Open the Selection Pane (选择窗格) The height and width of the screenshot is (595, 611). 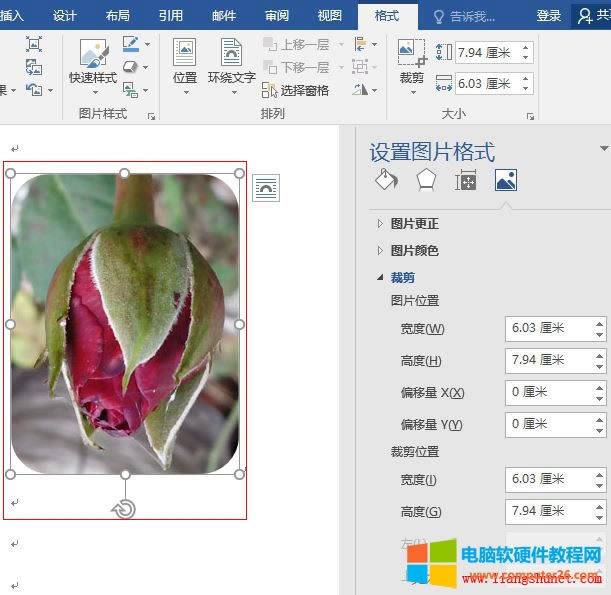tap(296, 90)
